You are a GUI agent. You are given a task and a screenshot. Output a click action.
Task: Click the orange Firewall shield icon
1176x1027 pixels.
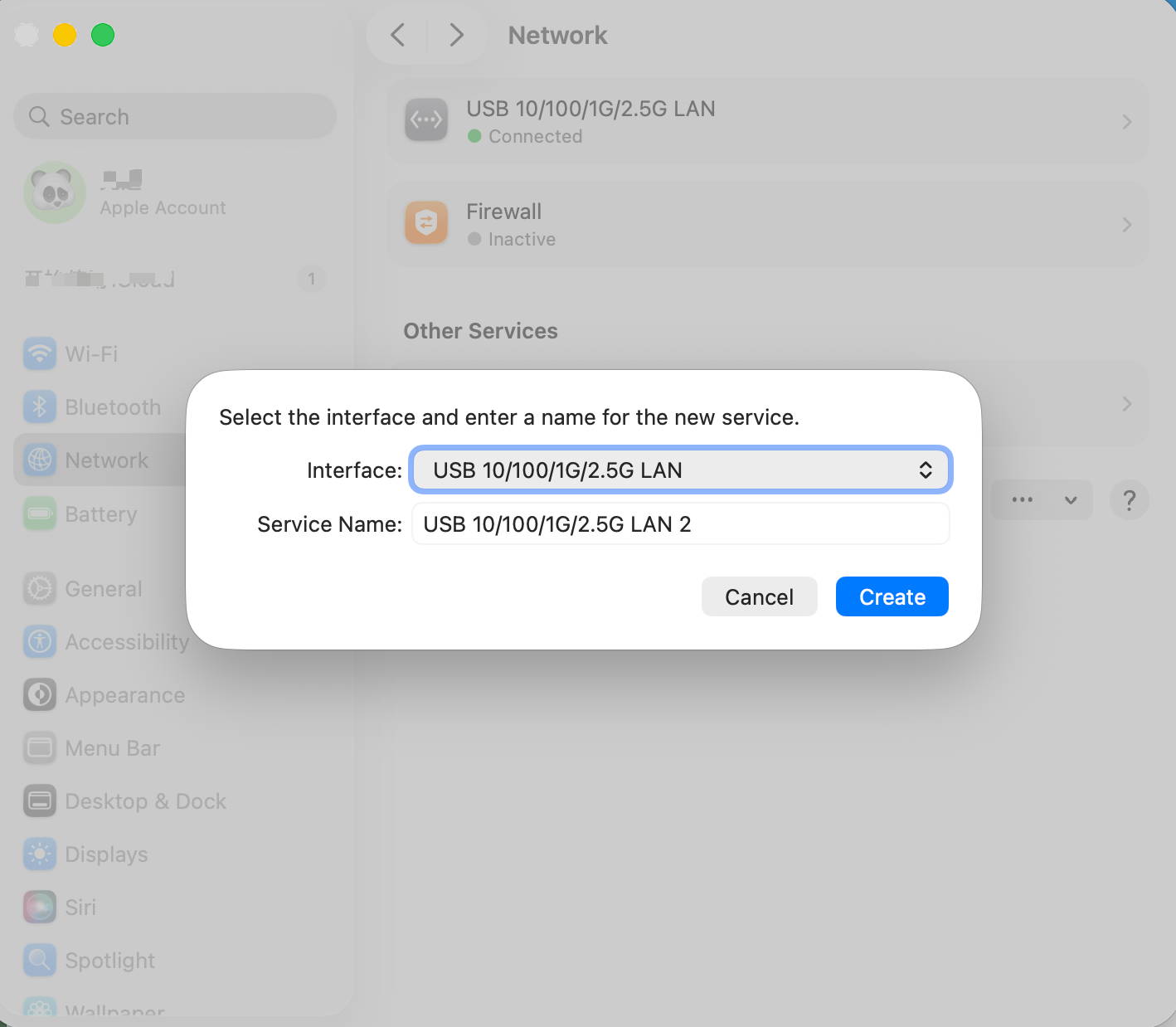[x=426, y=223]
